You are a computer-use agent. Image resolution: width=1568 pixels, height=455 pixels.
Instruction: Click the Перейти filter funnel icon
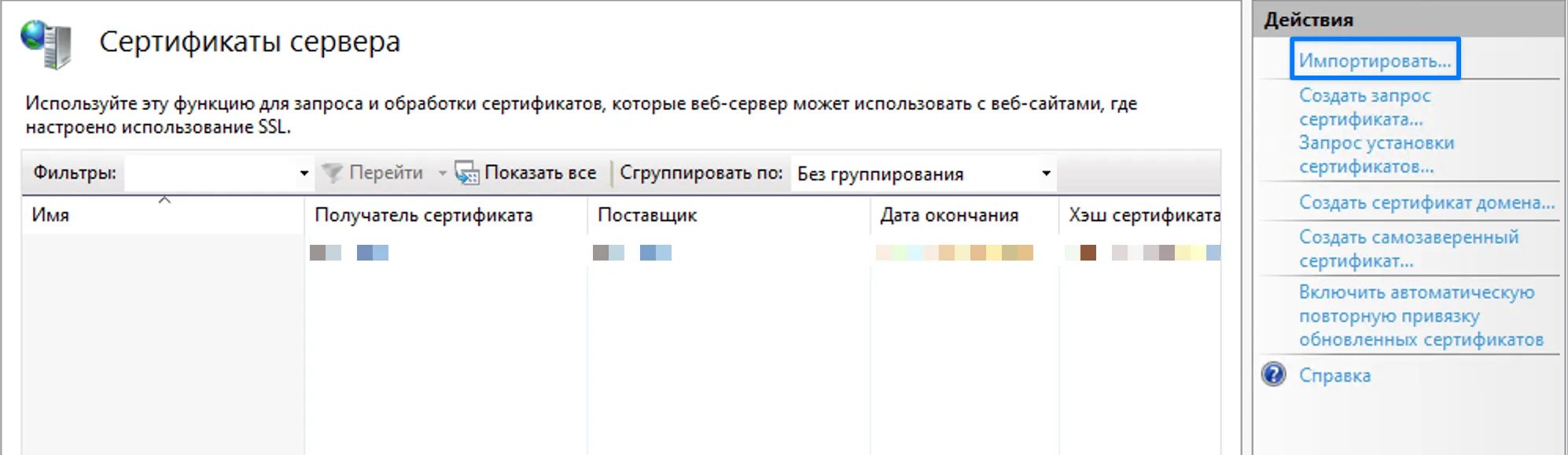[333, 172]
